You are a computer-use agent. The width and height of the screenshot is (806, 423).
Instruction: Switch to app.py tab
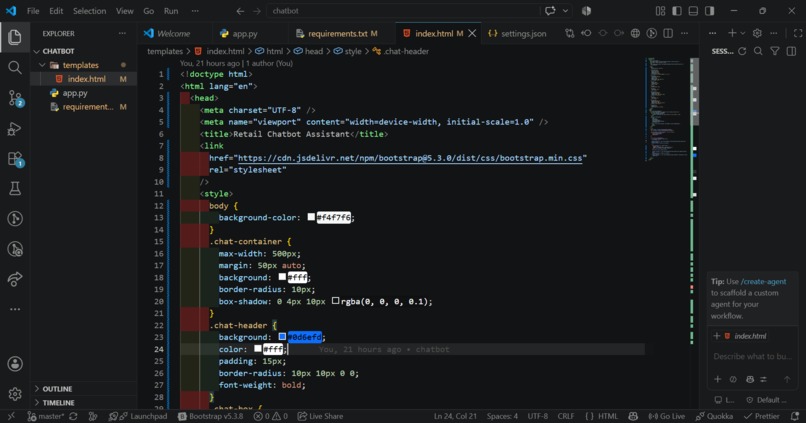(x=244, y=33)
